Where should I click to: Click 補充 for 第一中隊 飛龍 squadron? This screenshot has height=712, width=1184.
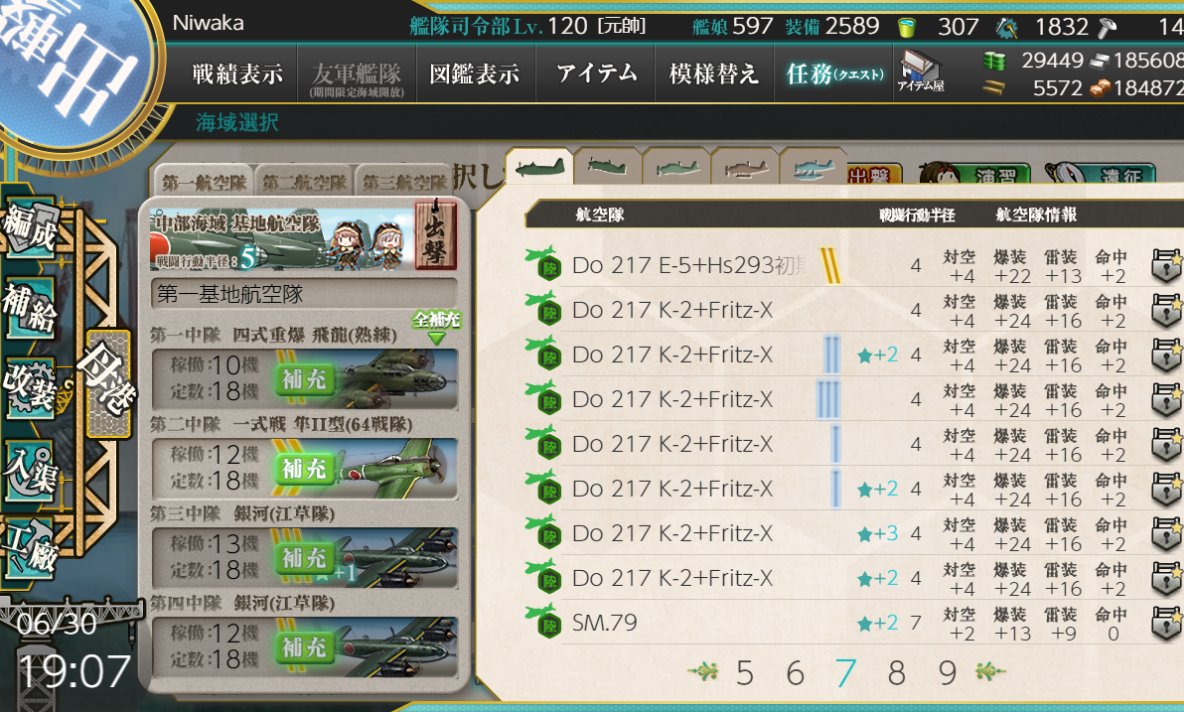304,379
